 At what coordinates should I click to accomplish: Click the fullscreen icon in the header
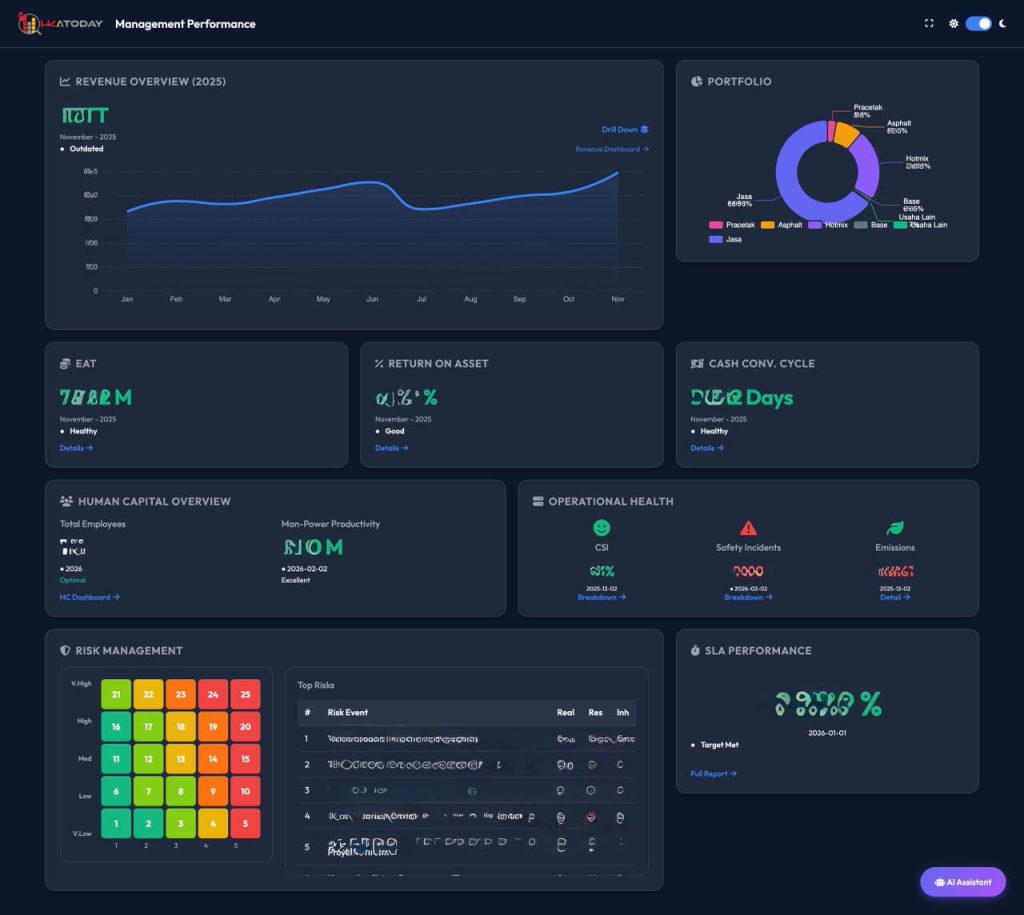(x=929, y=24)
